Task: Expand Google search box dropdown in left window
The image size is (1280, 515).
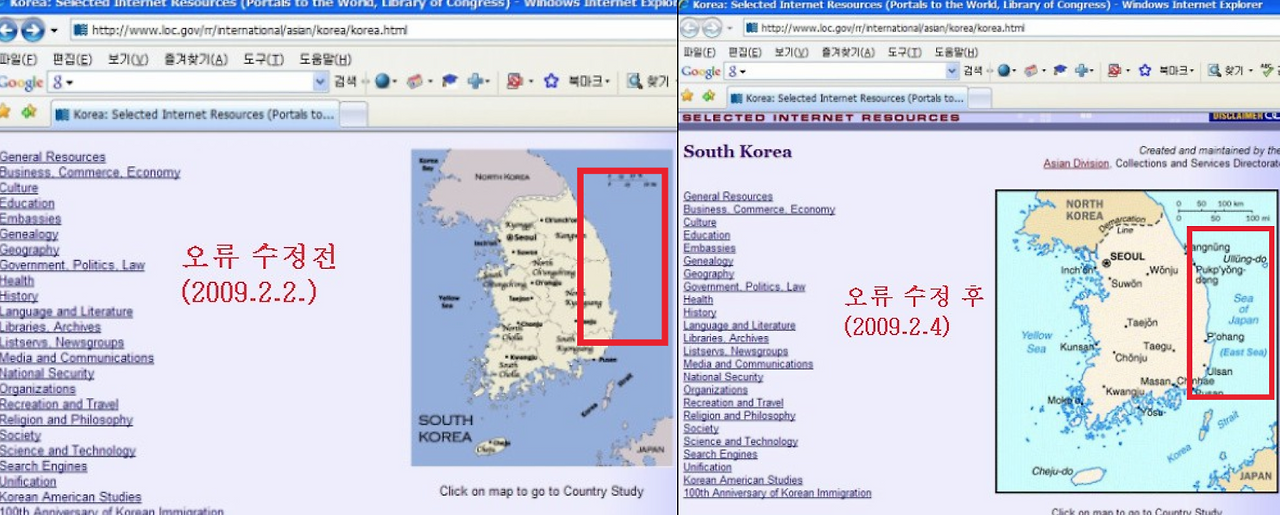Action: click(x=320, y=82)
